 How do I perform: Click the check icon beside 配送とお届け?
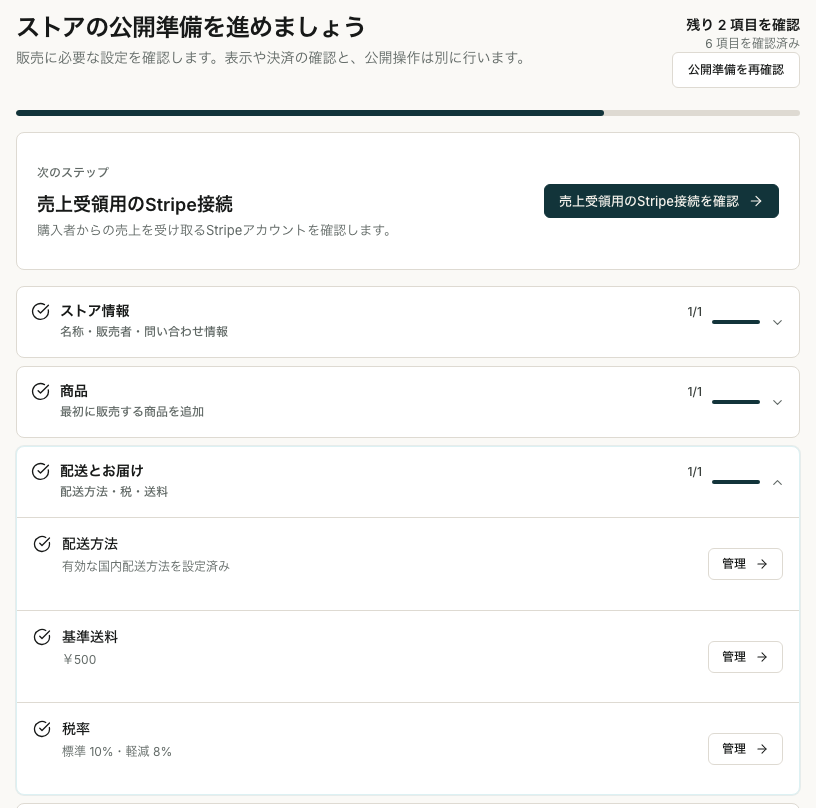tap(41, 471)
